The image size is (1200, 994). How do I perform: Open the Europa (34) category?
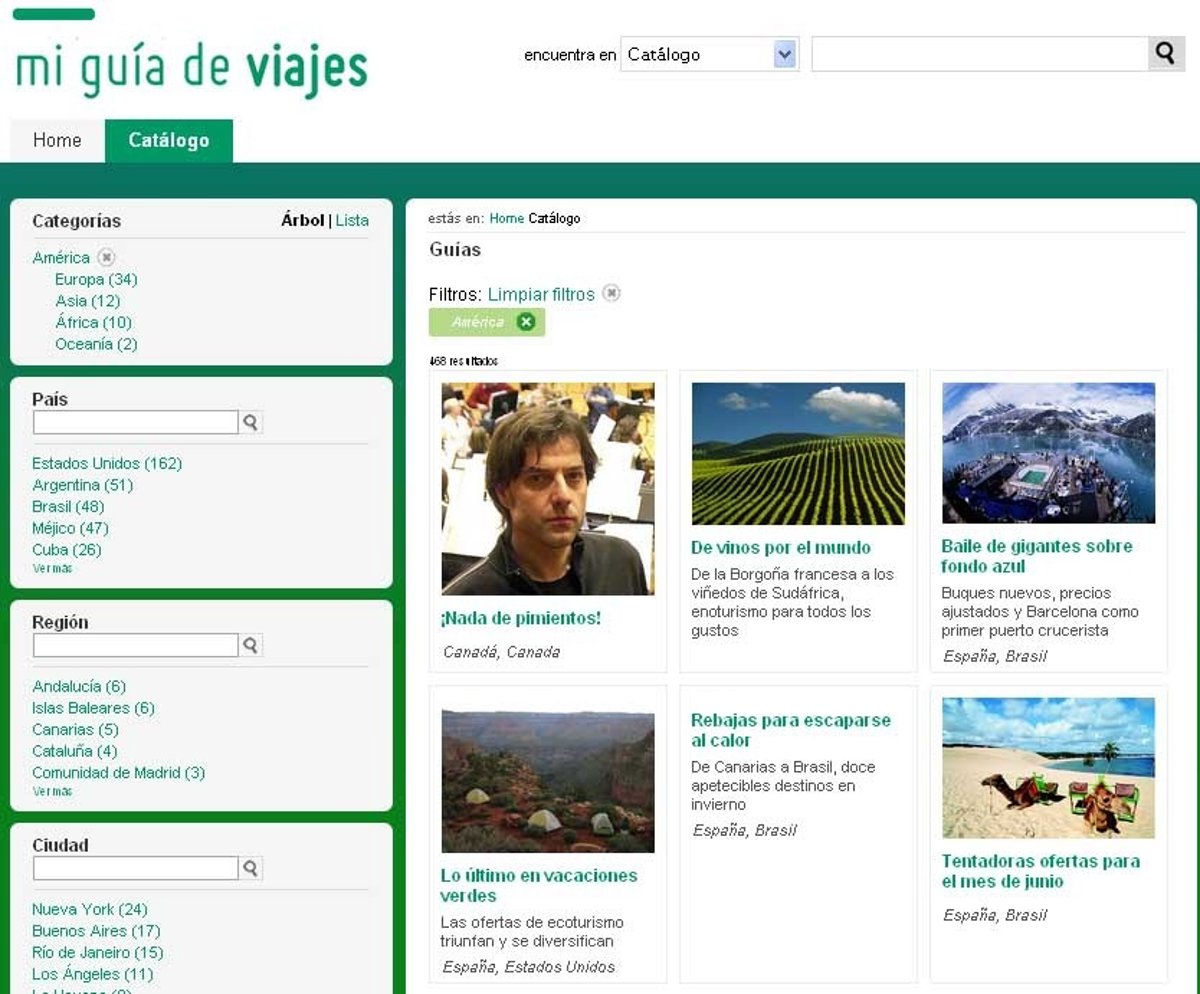tap(96, 280)
